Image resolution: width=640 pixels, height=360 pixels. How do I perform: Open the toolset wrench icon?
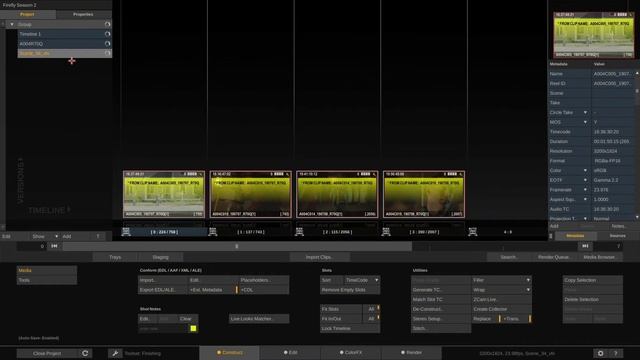[115, 353]
